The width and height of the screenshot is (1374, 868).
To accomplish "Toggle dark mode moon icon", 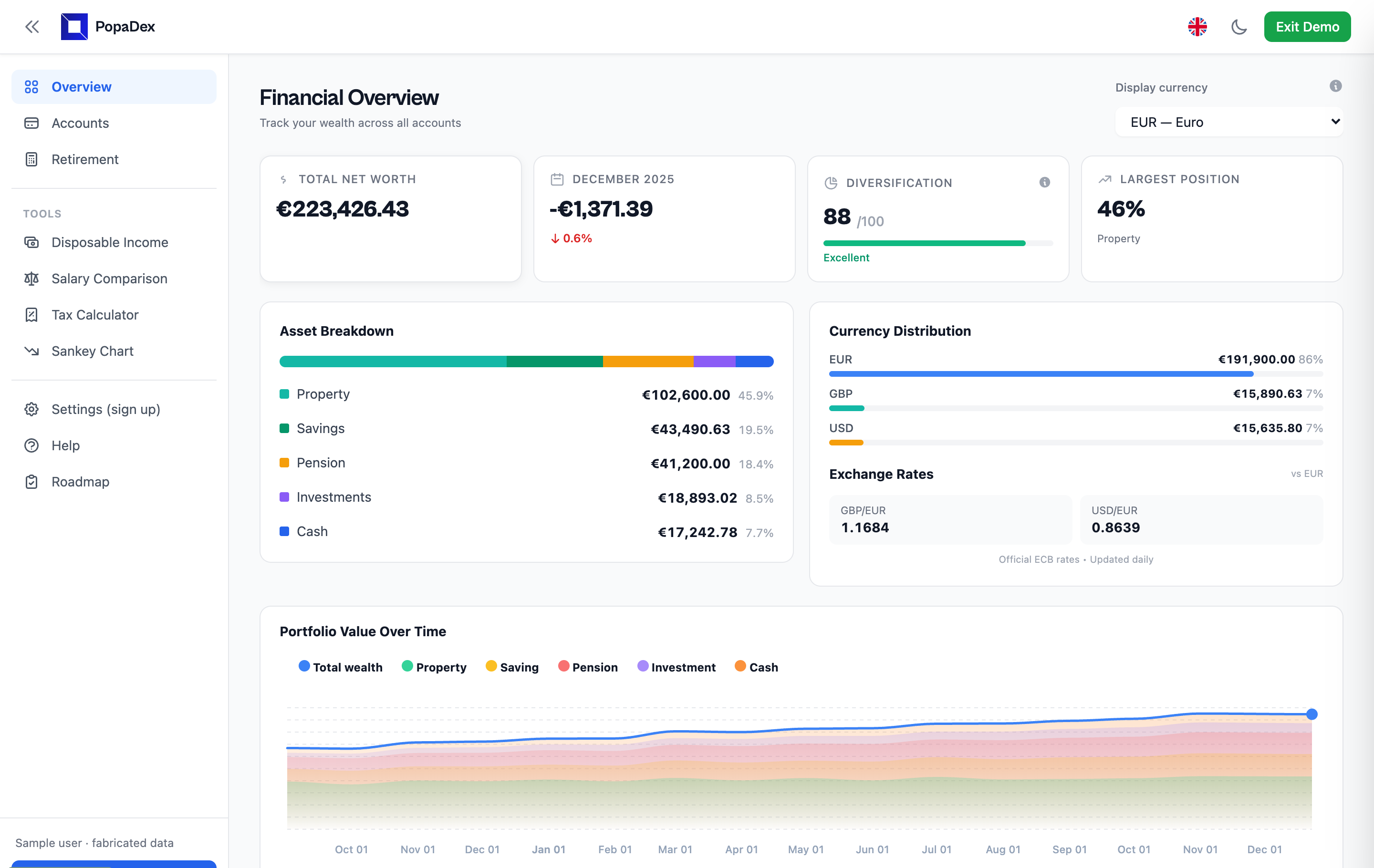I will pyautogui.click(x=1239, y=27).
